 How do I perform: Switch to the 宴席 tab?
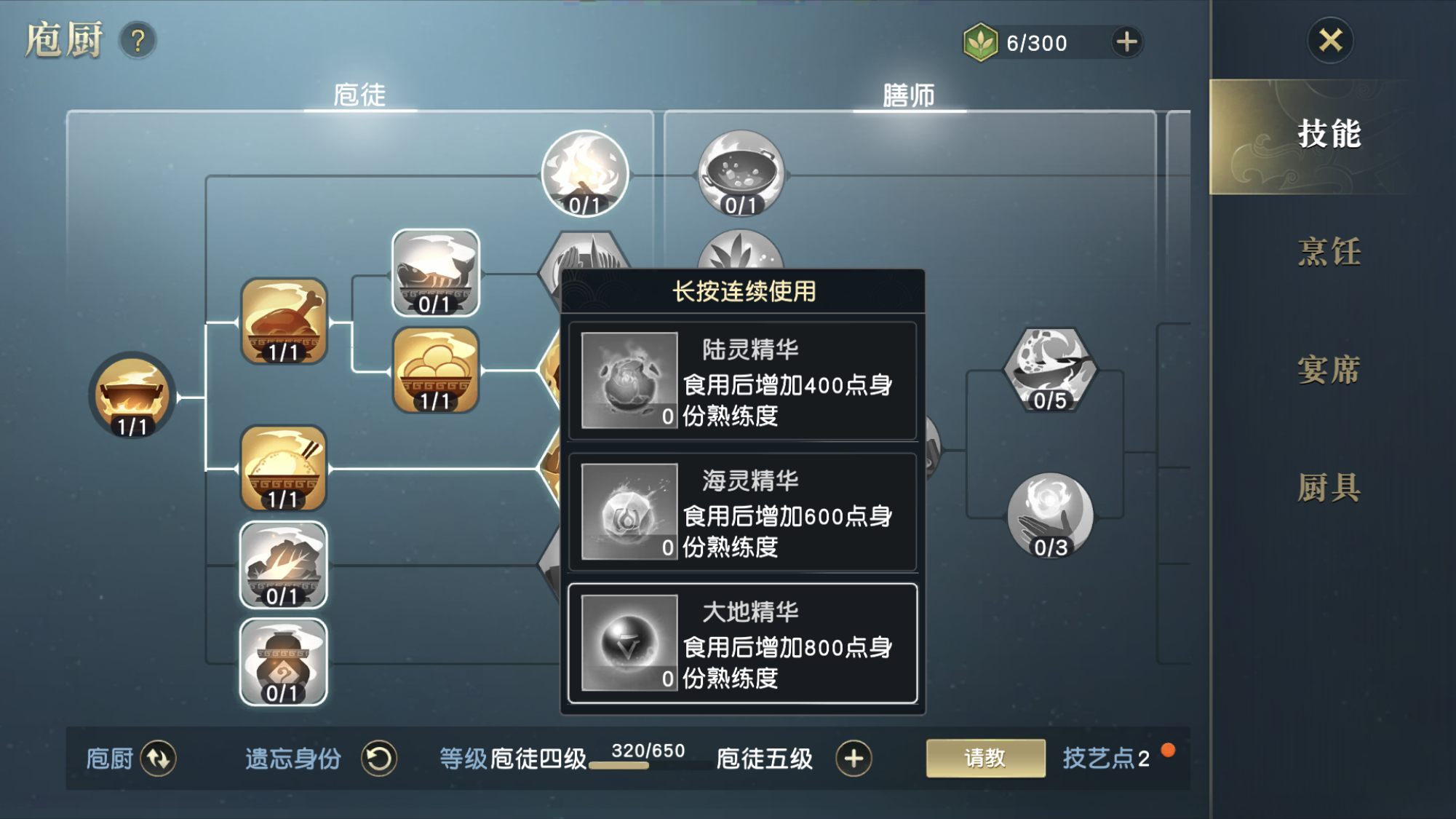(1329, 370)
